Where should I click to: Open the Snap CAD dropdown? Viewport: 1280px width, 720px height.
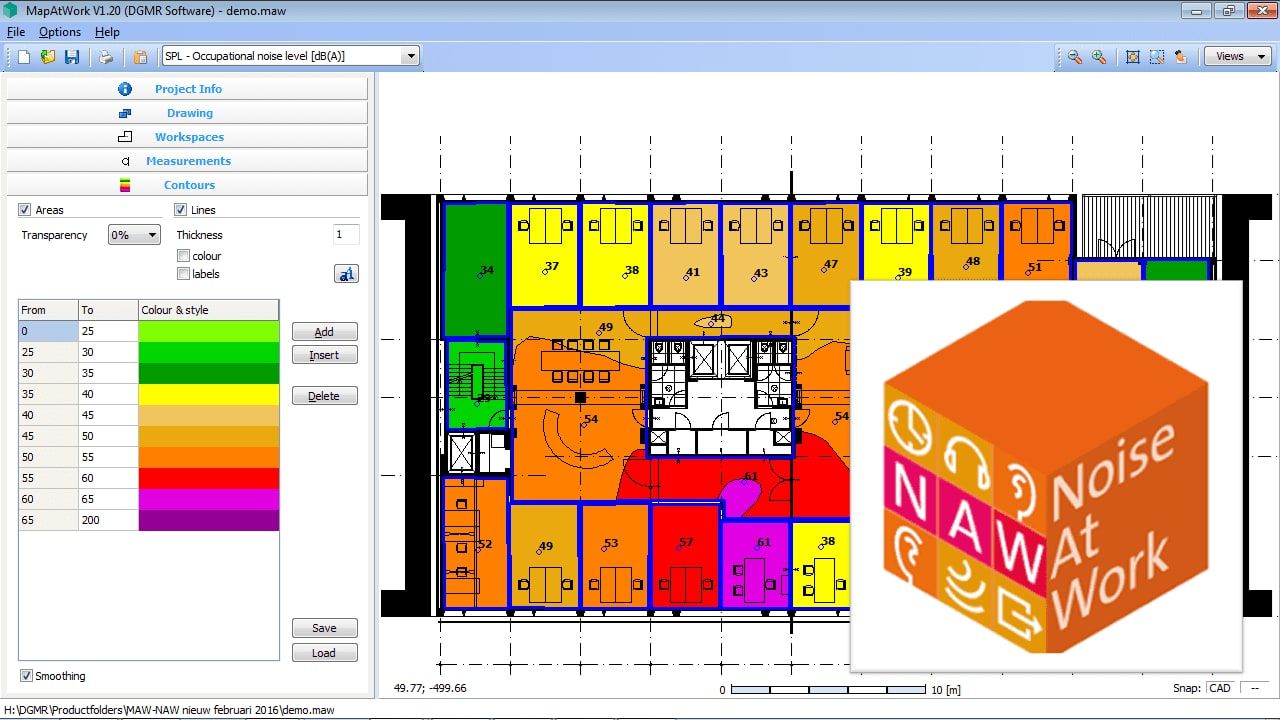coord(1220,688)
